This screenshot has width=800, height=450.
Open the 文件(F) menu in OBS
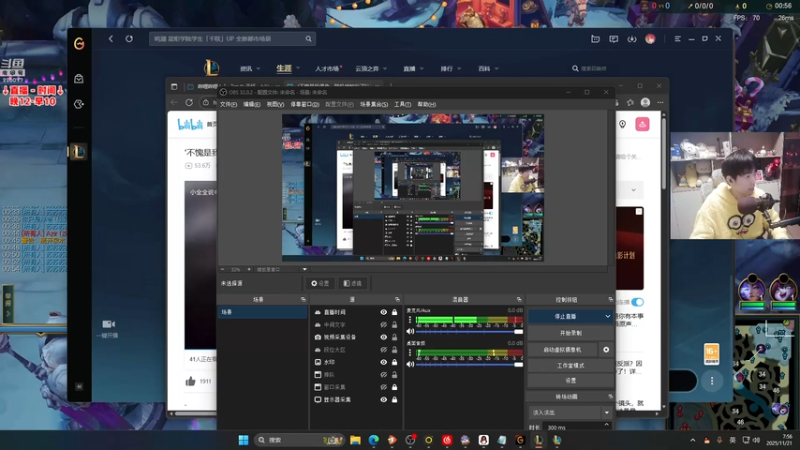228,104
